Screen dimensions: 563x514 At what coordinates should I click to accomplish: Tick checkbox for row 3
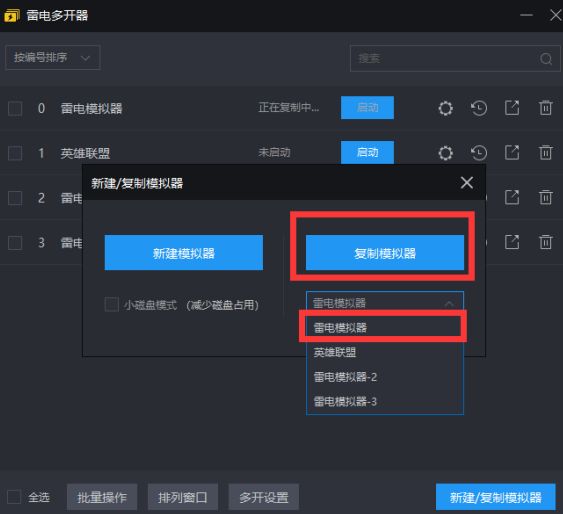(15, 243)
